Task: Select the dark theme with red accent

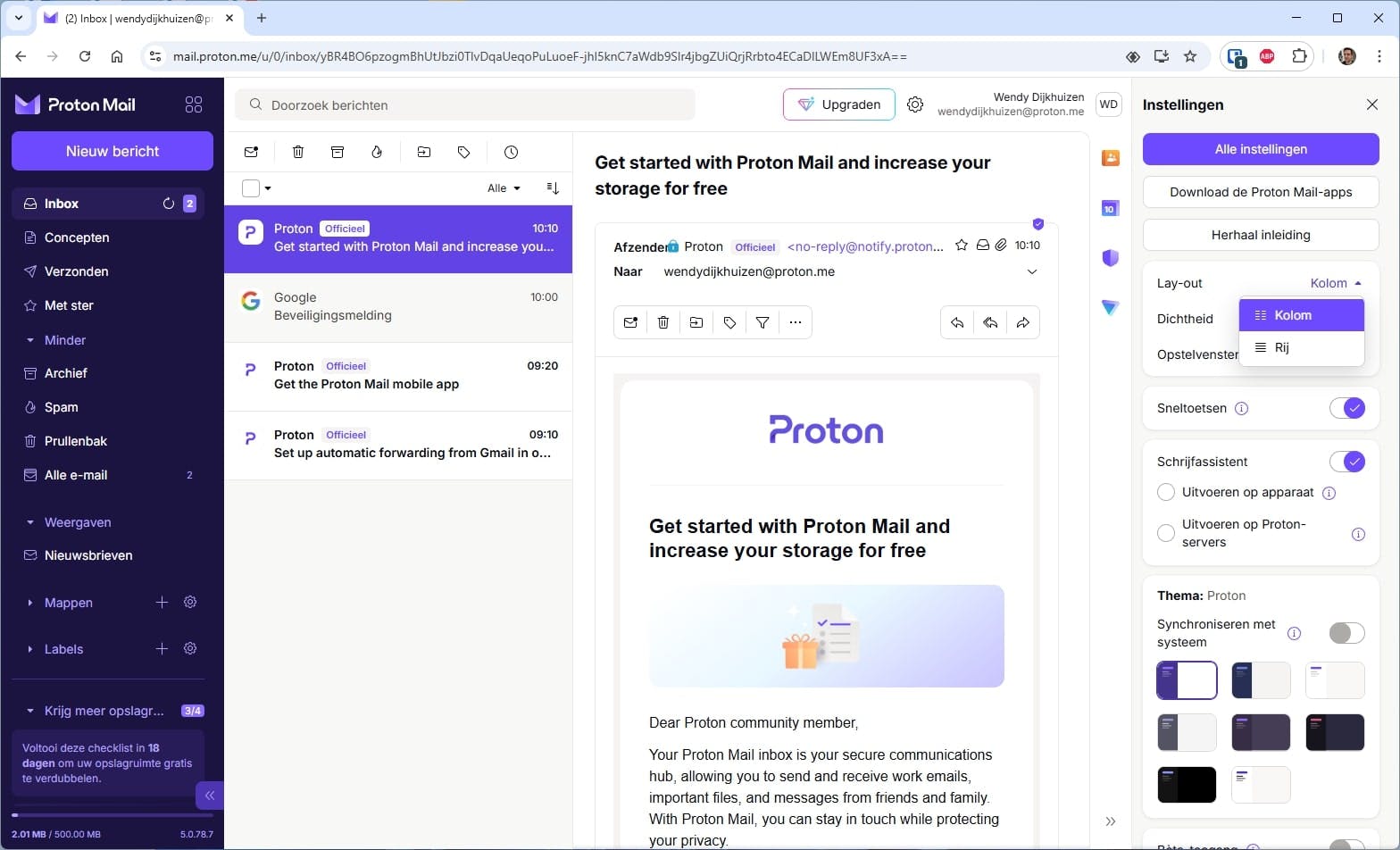Action: pos(1335,733)
